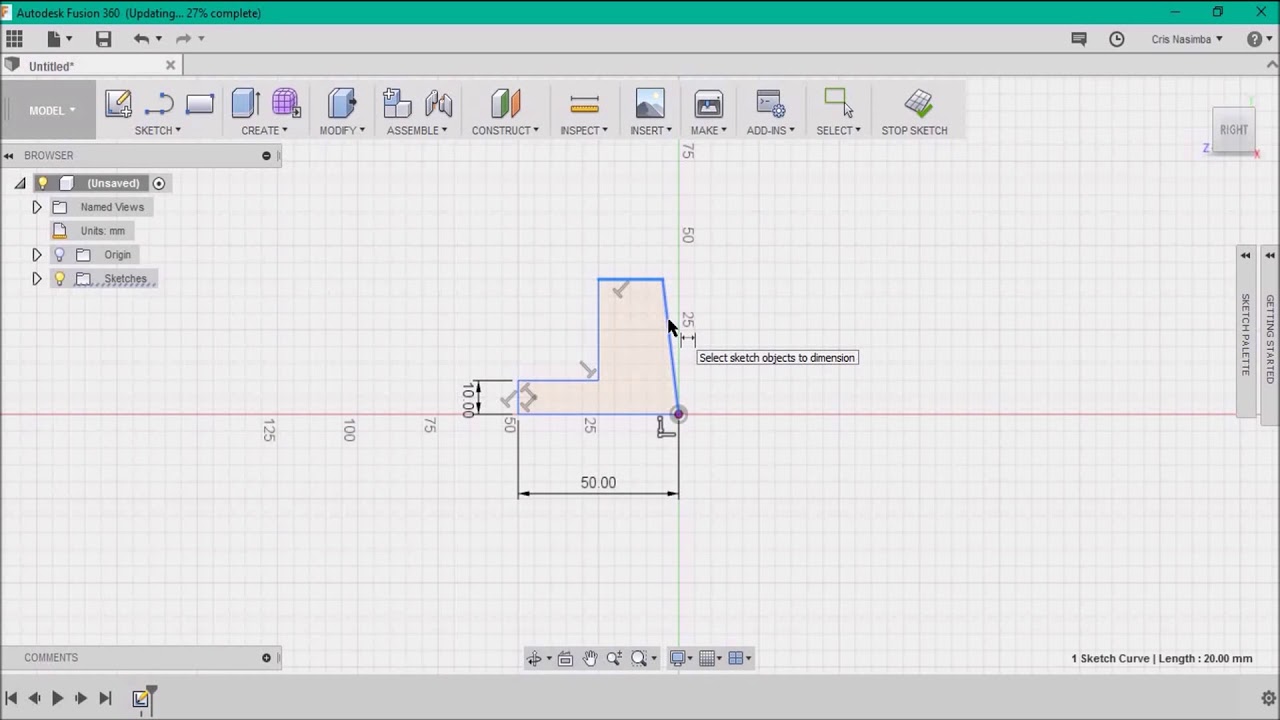
Task: Select the Create Form tool
Action: 285,104
